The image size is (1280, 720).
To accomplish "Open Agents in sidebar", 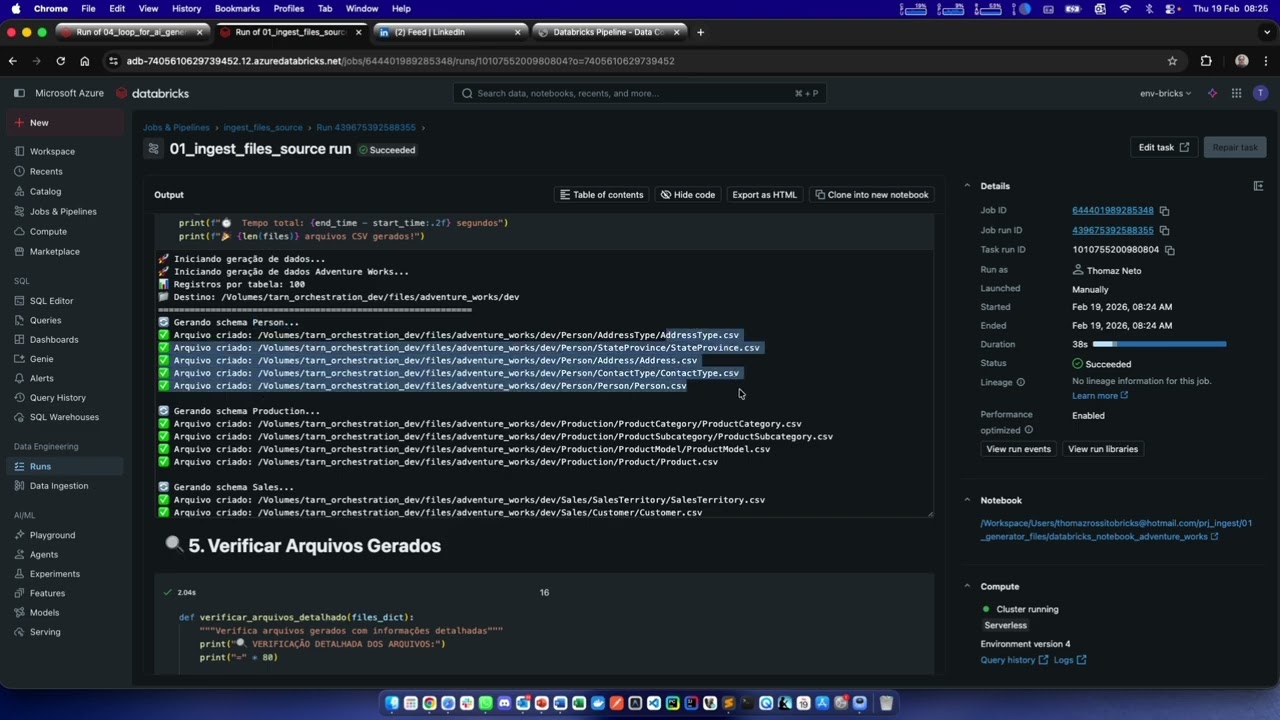I will [x=44, y=555].
